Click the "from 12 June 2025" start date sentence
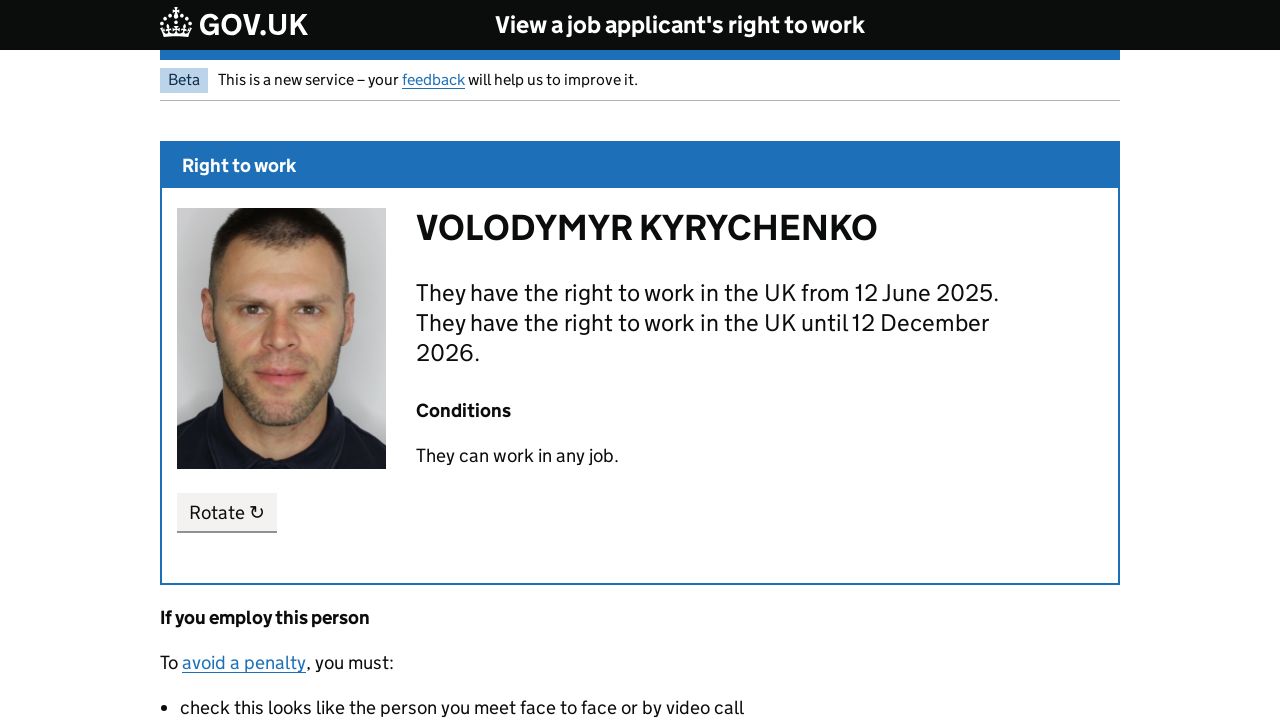 pos(707,293)
